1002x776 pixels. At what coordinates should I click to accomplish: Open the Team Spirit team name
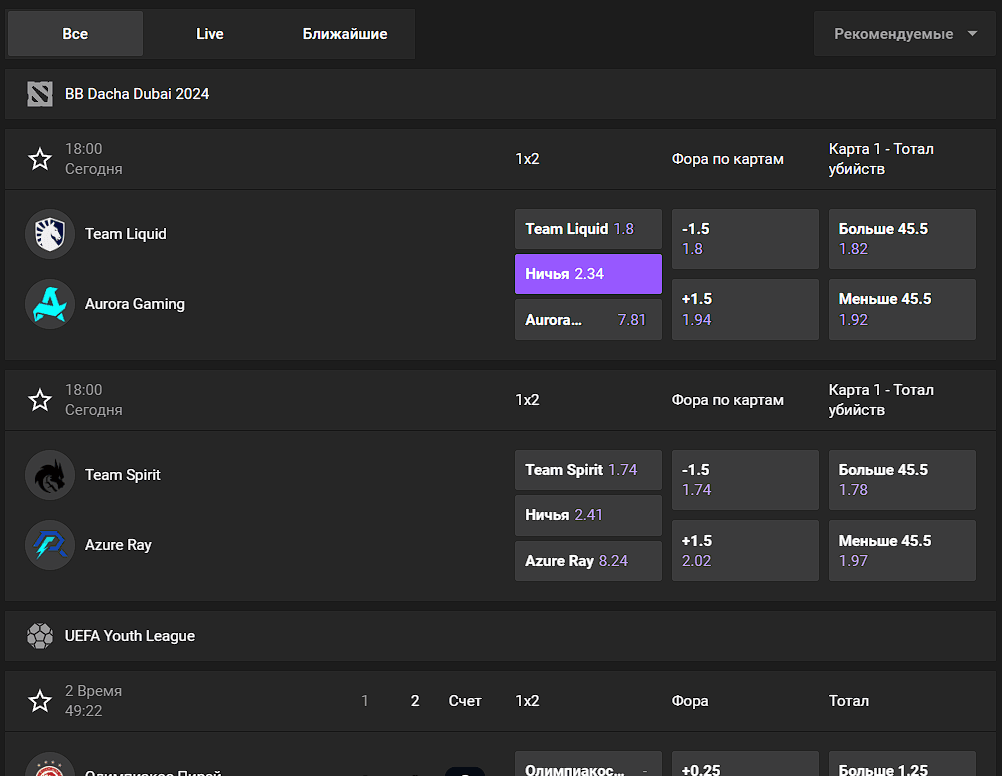[x=123, y=475]
